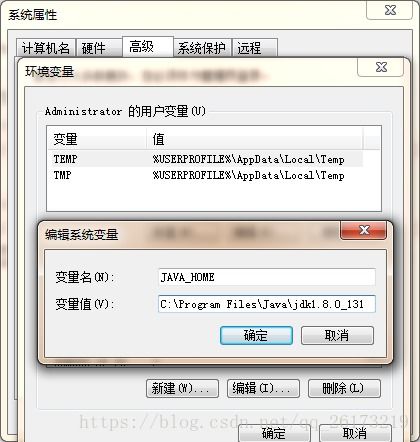Screen dimensions: 420x442
Task: Select the TEMP user variable row
Action: (x=205, y=159)
